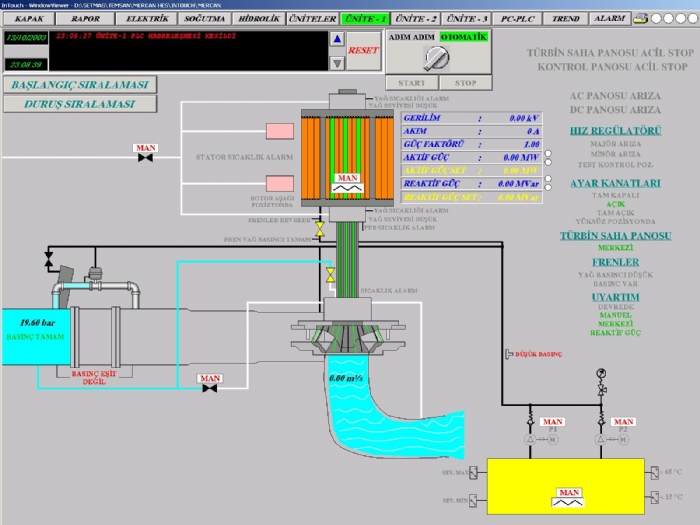Open the KAPAK screen tab

coord(29,19)
